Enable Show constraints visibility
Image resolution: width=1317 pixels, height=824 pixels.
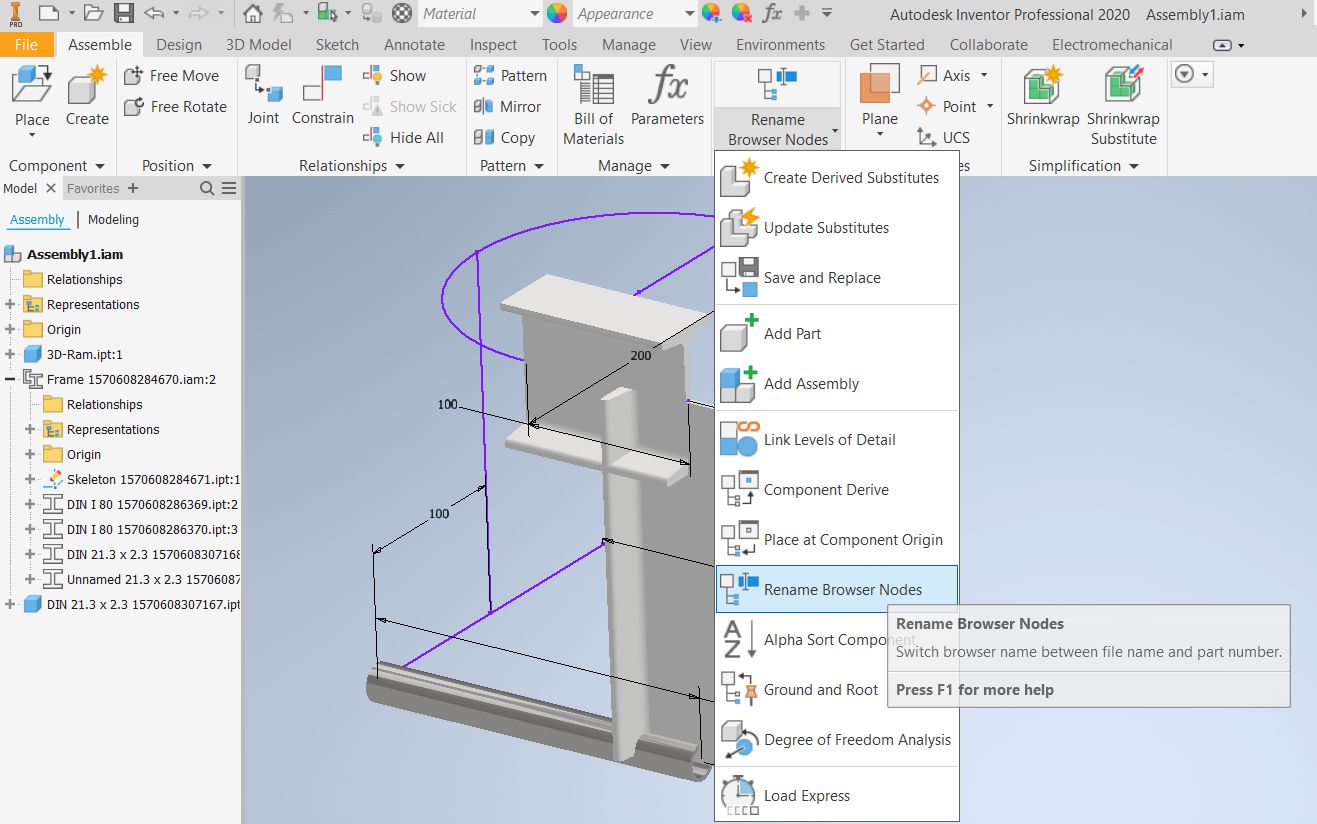tap(396, 75)
